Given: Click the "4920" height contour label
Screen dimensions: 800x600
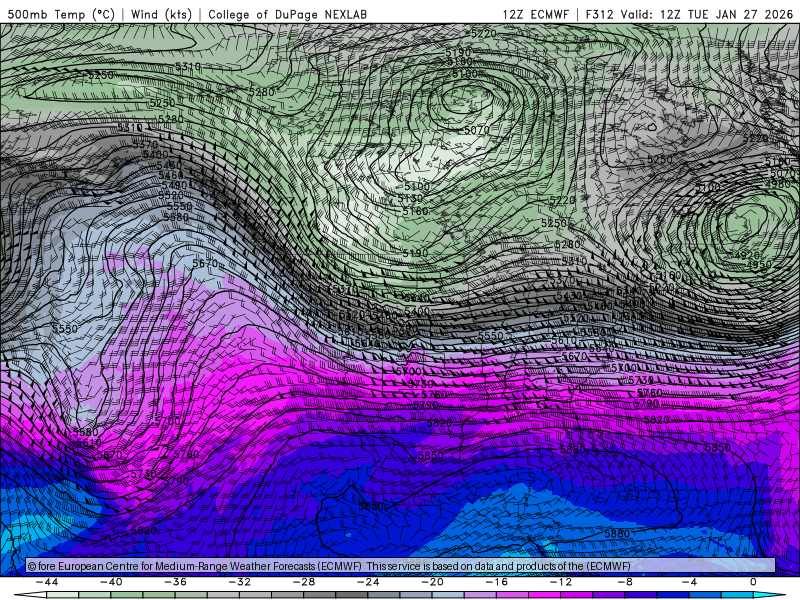Looking at the screenshot, I should (745, 255).
